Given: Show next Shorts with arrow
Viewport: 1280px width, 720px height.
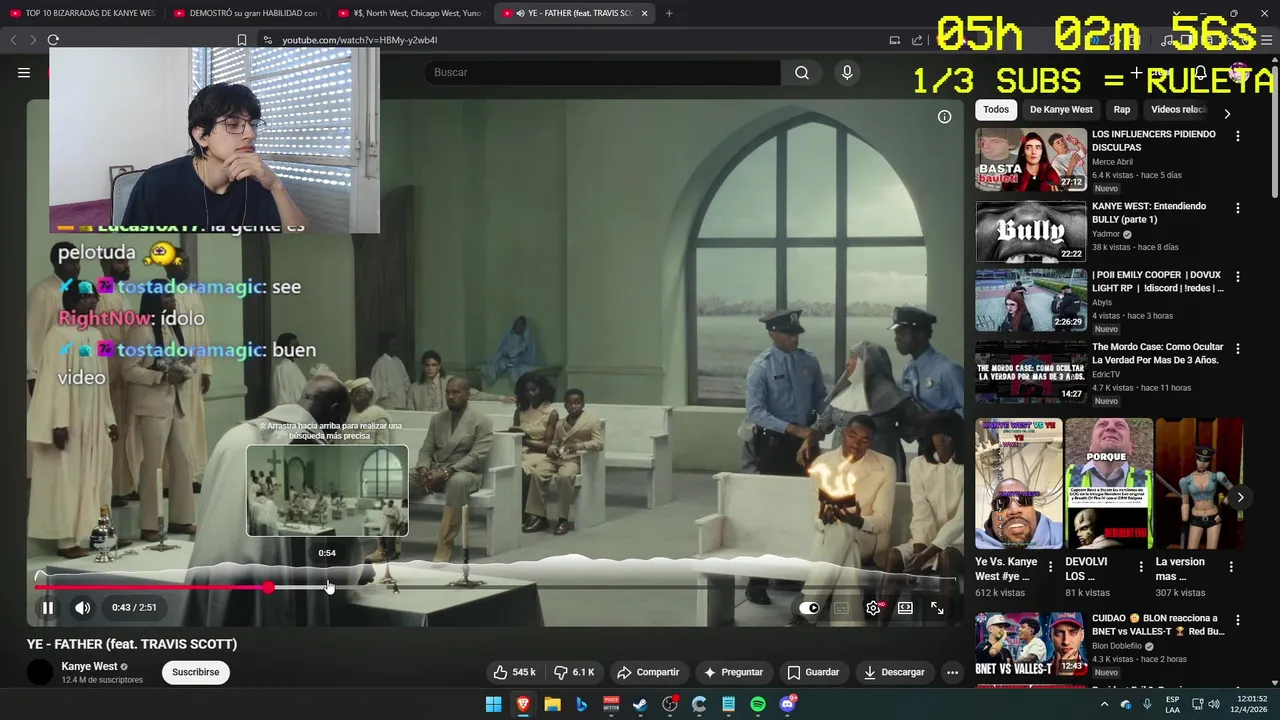Looking at the screenshot, I should point(1240,497).
